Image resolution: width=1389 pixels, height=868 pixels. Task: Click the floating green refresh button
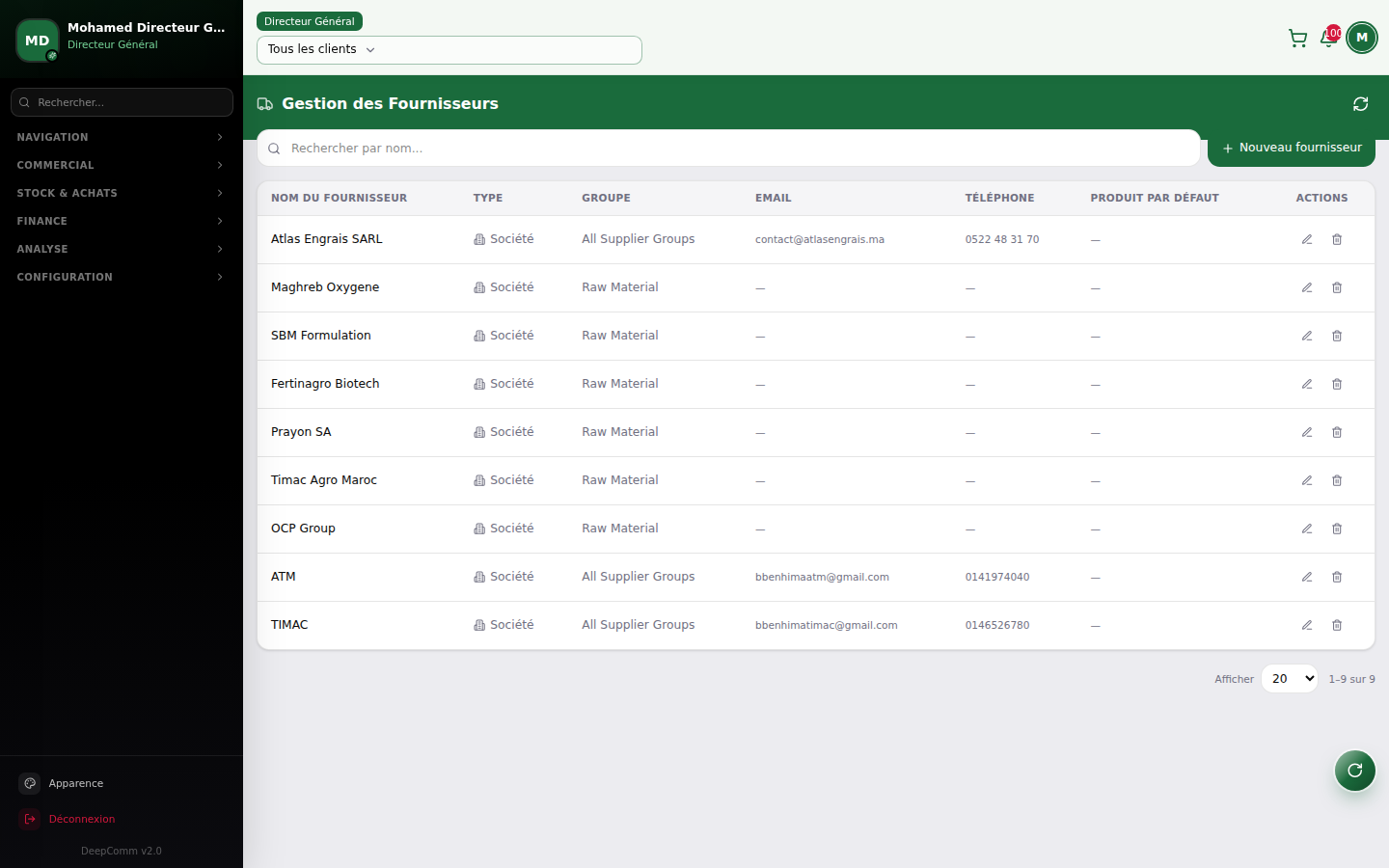[x=1354, y=770]
